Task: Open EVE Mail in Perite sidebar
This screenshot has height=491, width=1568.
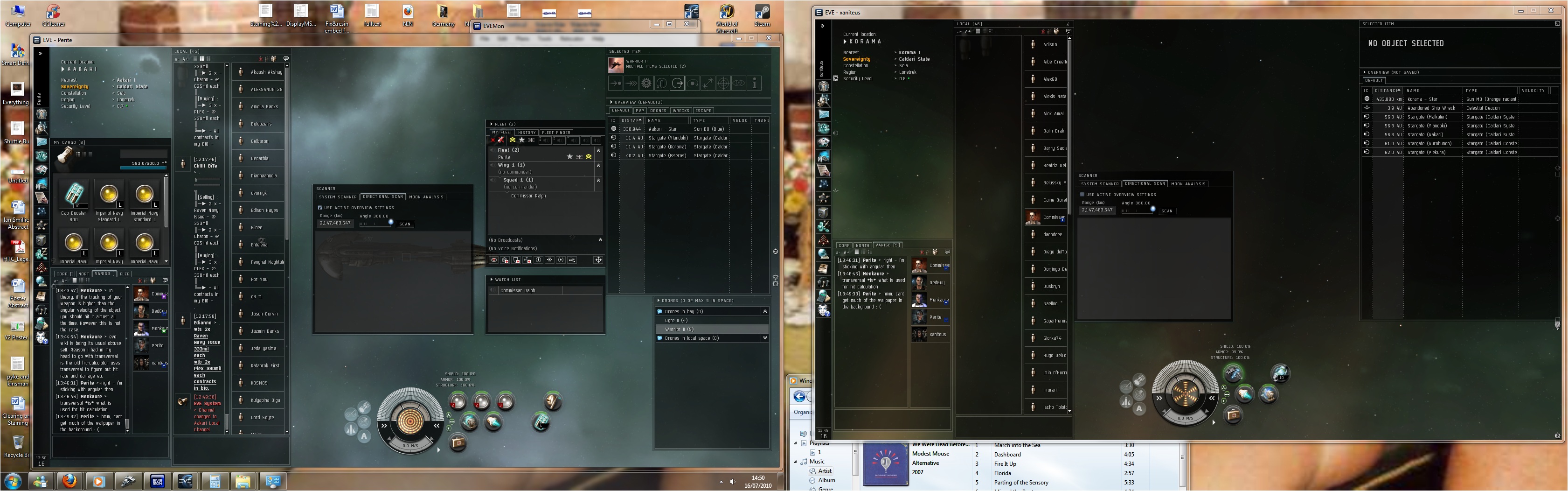Action: point(42,142)
